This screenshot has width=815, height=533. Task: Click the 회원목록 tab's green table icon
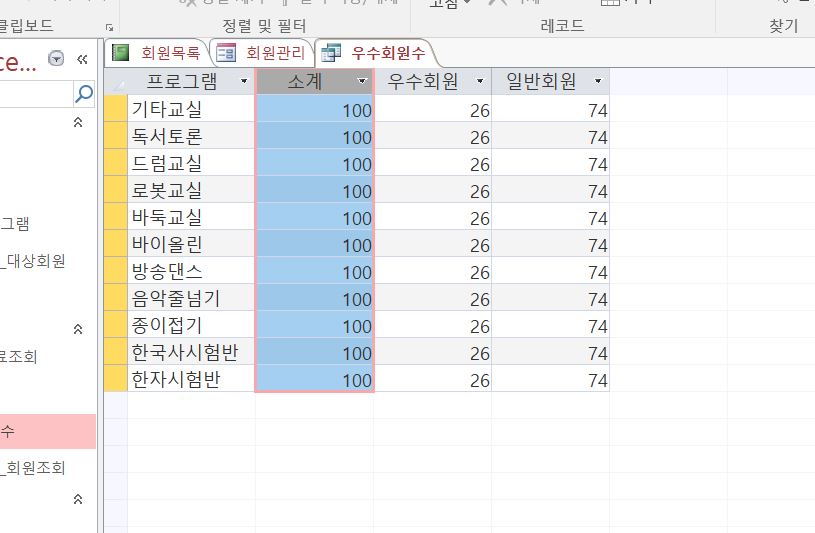tap(121, 53)
